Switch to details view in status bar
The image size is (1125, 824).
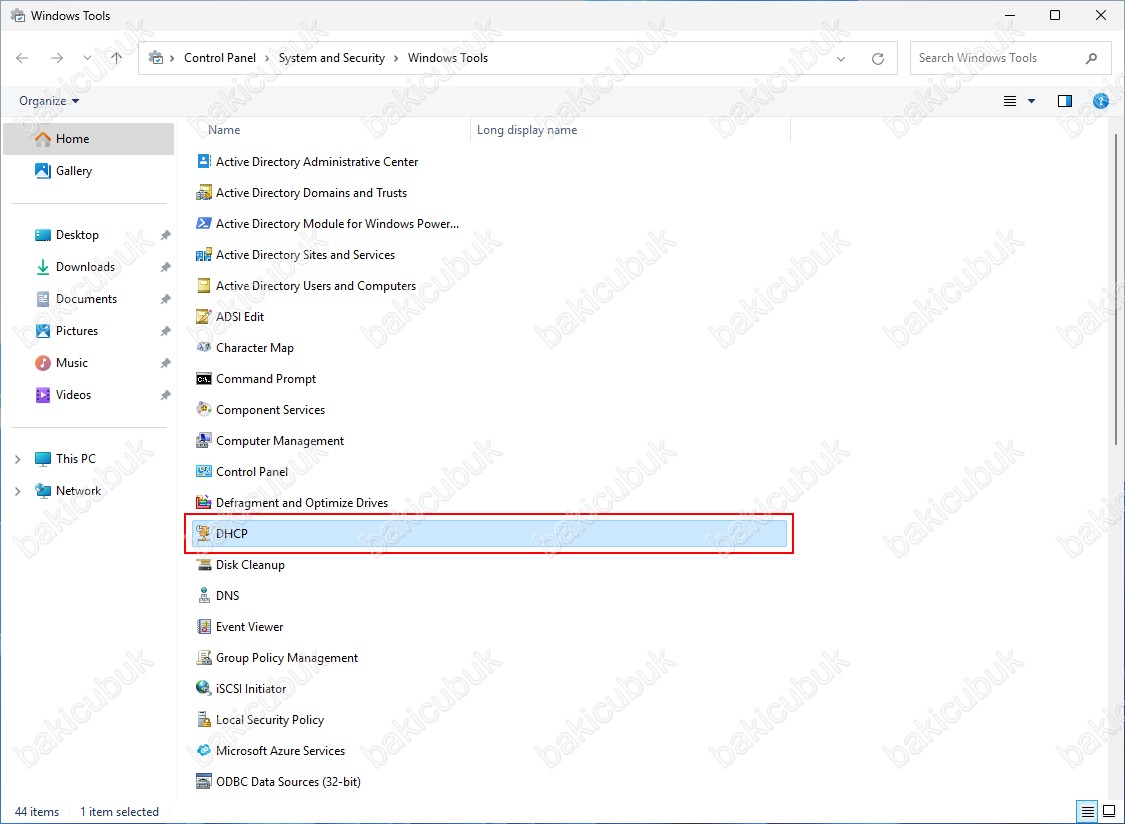click(1087, 811)
